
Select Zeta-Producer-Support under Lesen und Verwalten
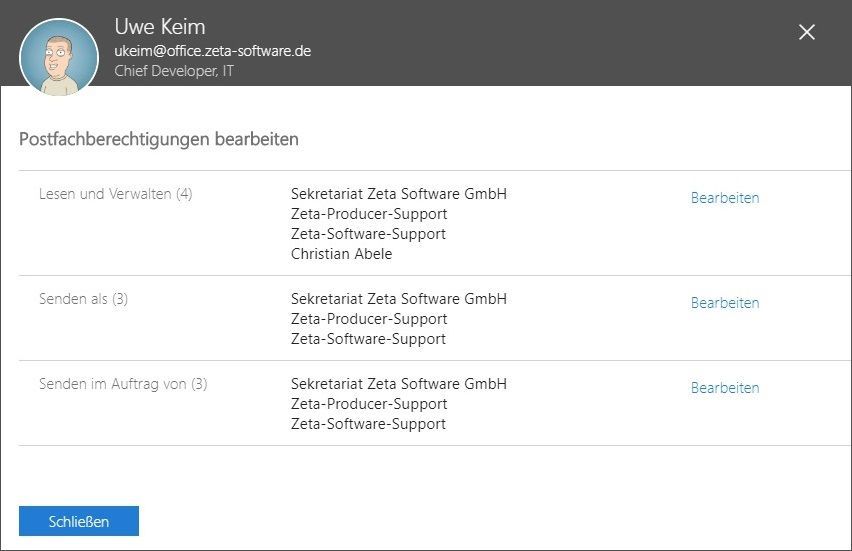[368, 214]
